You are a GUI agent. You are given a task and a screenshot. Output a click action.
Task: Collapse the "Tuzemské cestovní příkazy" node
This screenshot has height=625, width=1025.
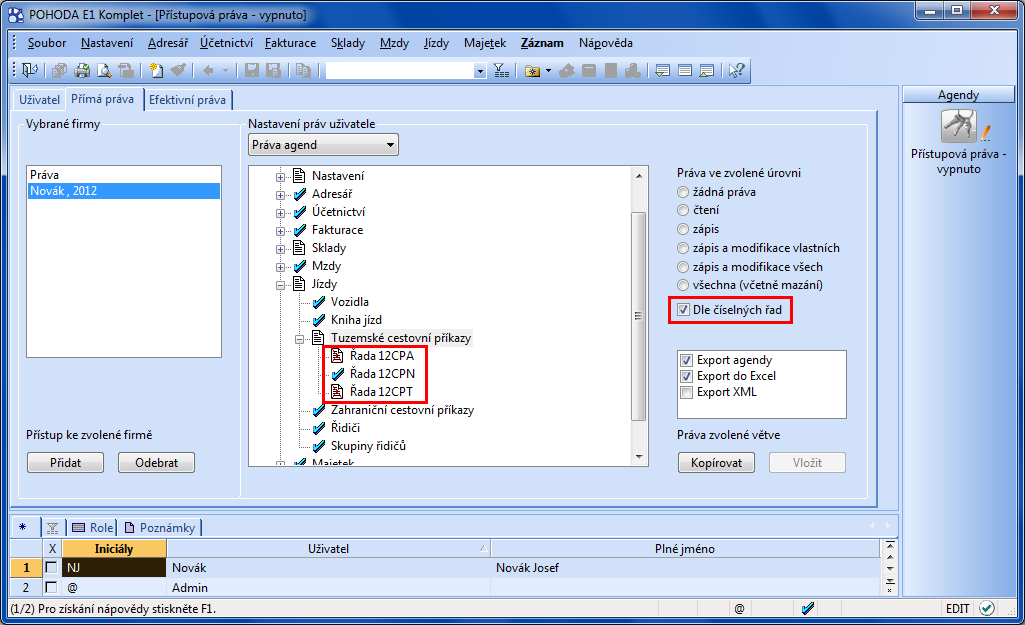click(x=299, y=339)
